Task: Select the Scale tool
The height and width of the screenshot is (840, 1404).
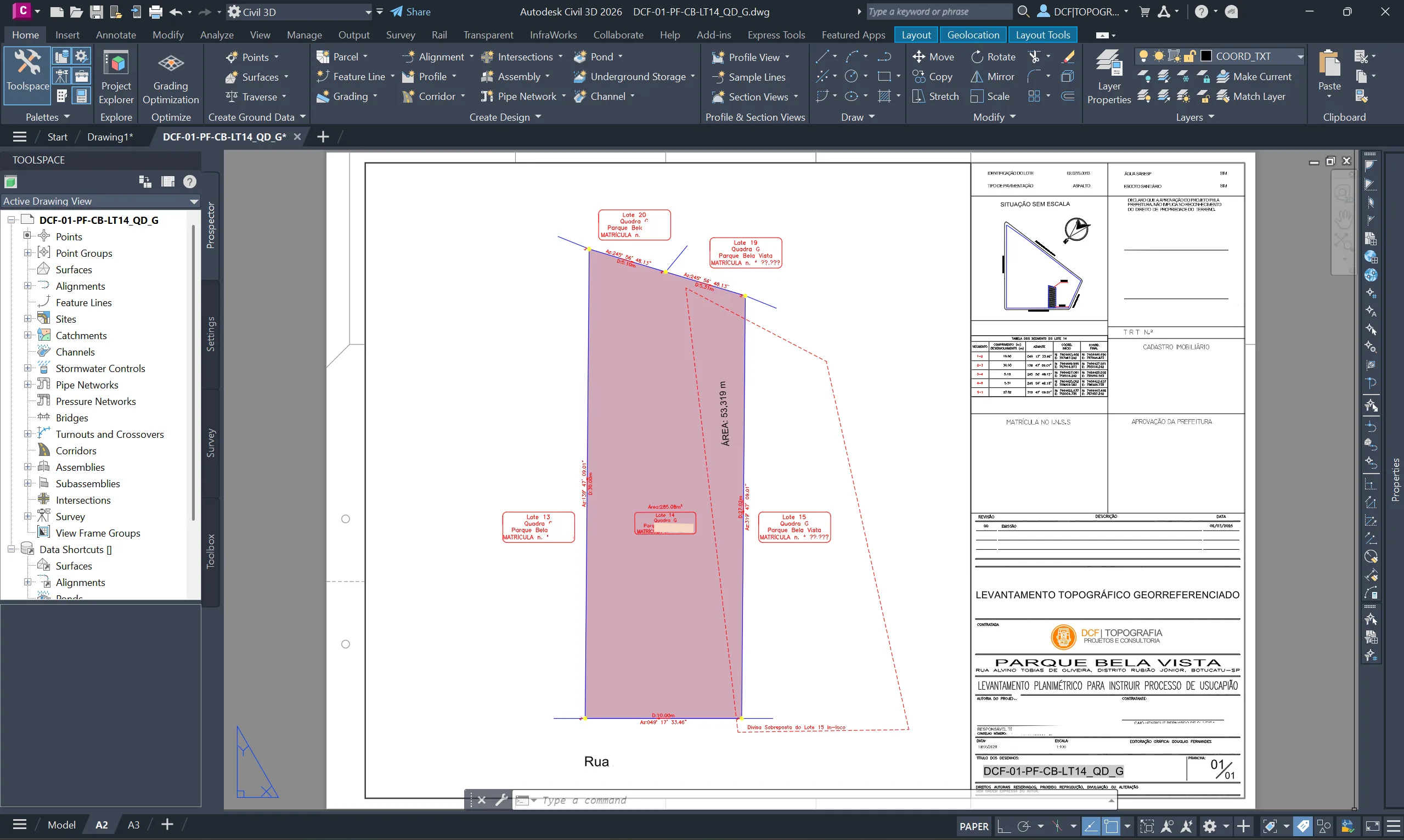Action: click(990, 96)
